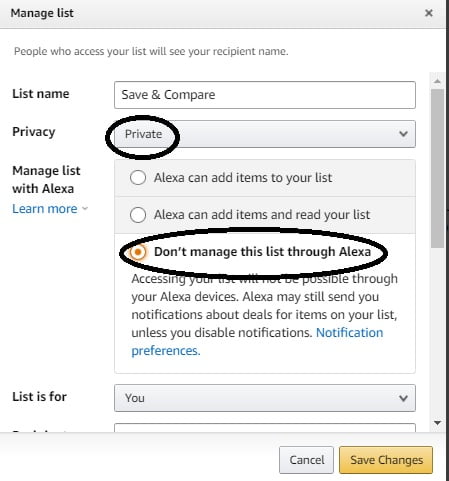Close the Manage list dialog

tap(429, 13)
